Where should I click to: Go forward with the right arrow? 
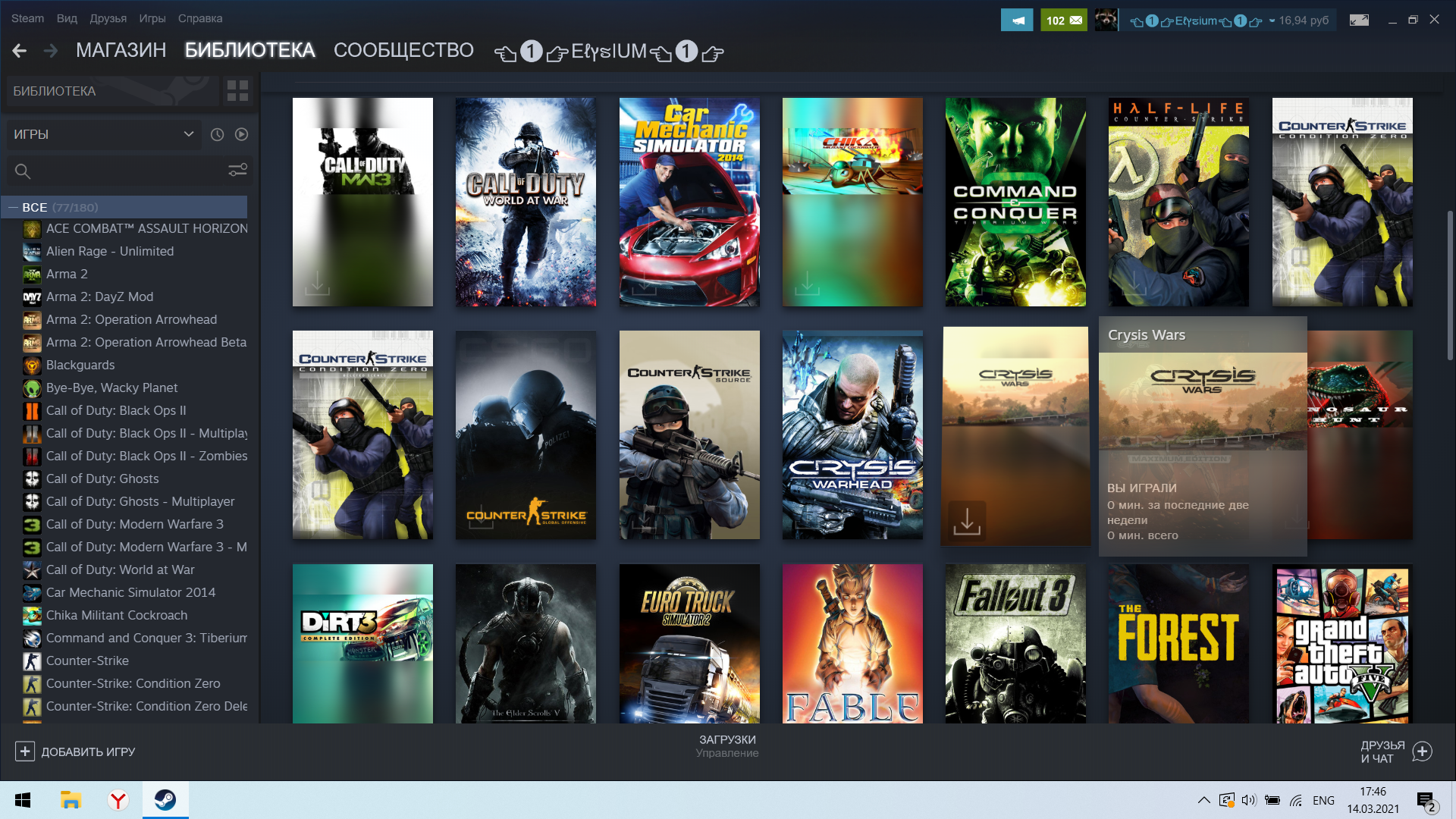pos(51,51)
